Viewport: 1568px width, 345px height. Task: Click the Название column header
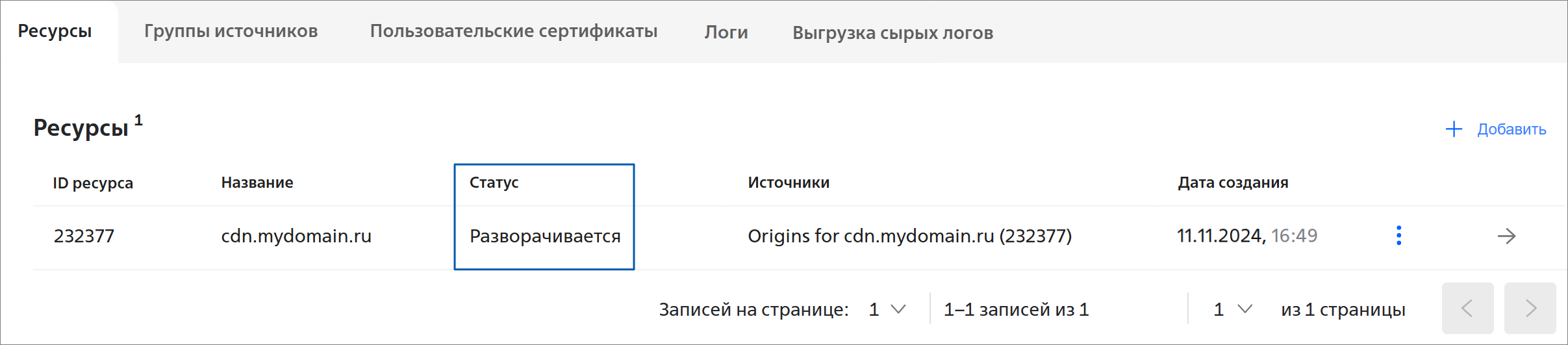click(x=257, y=183)
